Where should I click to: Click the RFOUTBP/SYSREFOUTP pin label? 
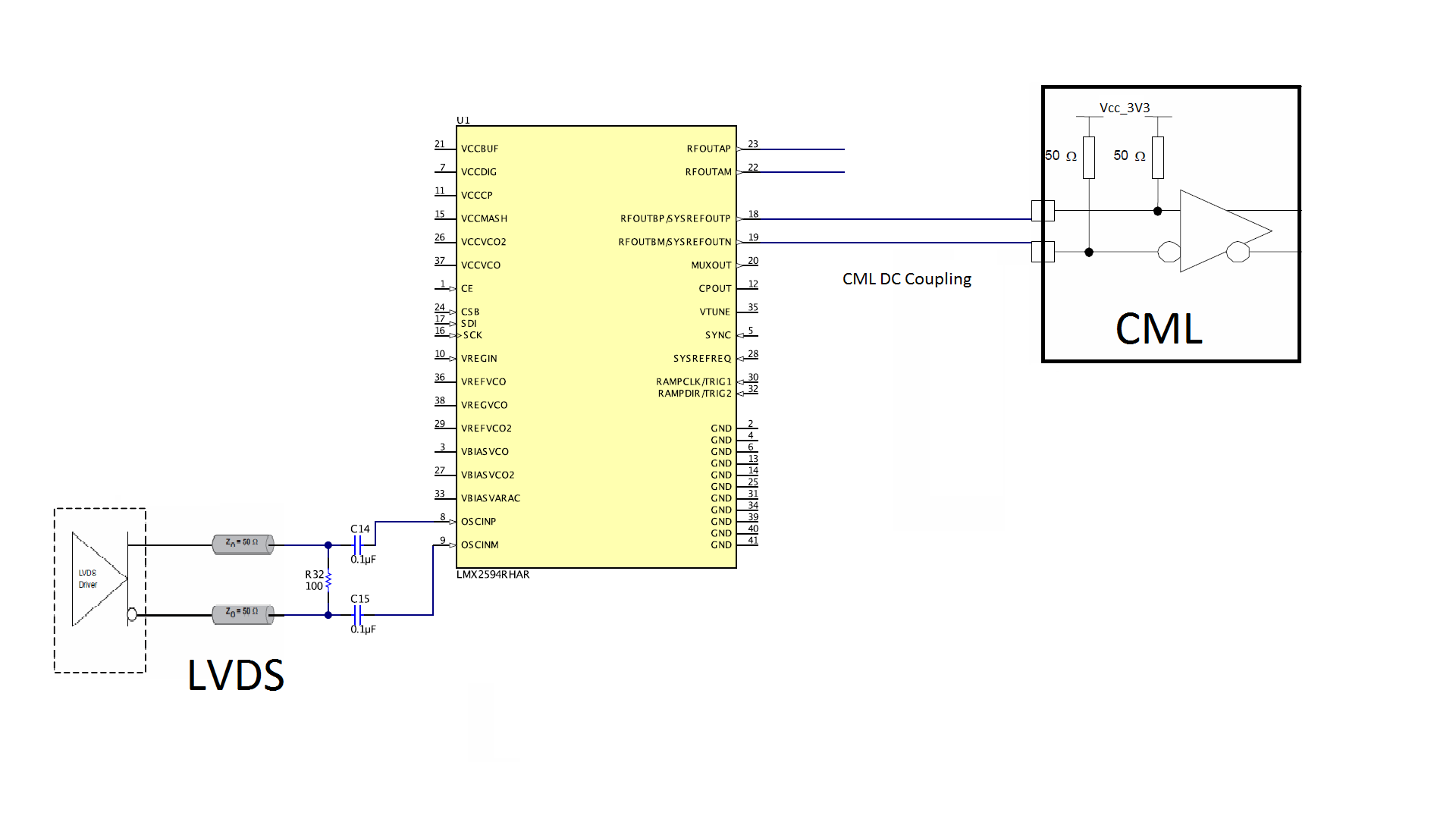pyautogui.click(x=675, y=219)
